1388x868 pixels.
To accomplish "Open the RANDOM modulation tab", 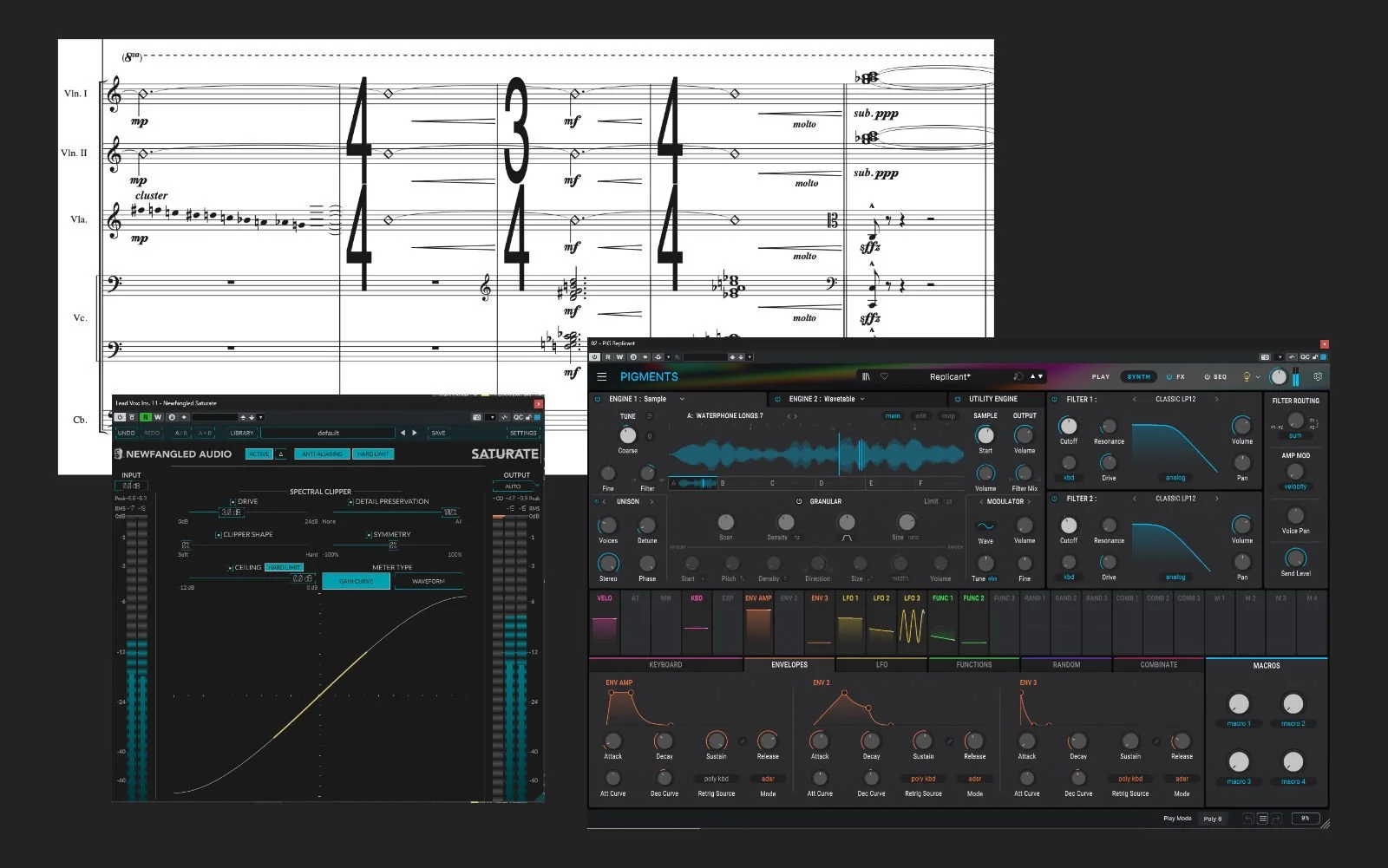I will coord(1066,665).
